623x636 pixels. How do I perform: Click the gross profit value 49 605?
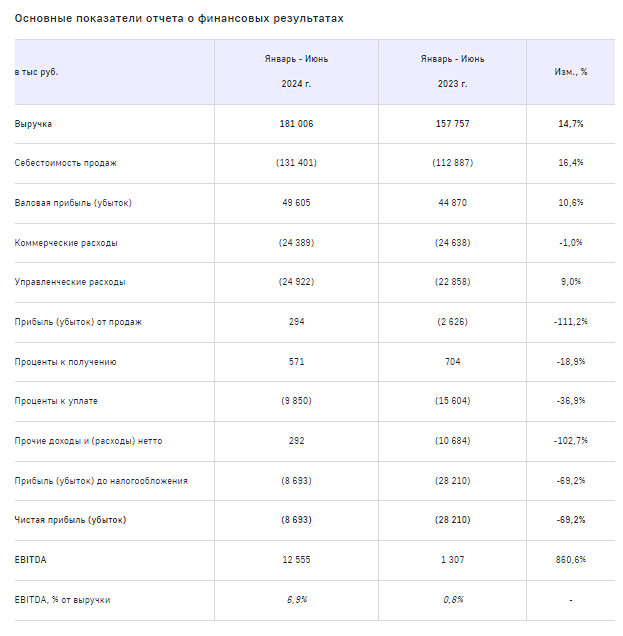[x=295, y=203]
